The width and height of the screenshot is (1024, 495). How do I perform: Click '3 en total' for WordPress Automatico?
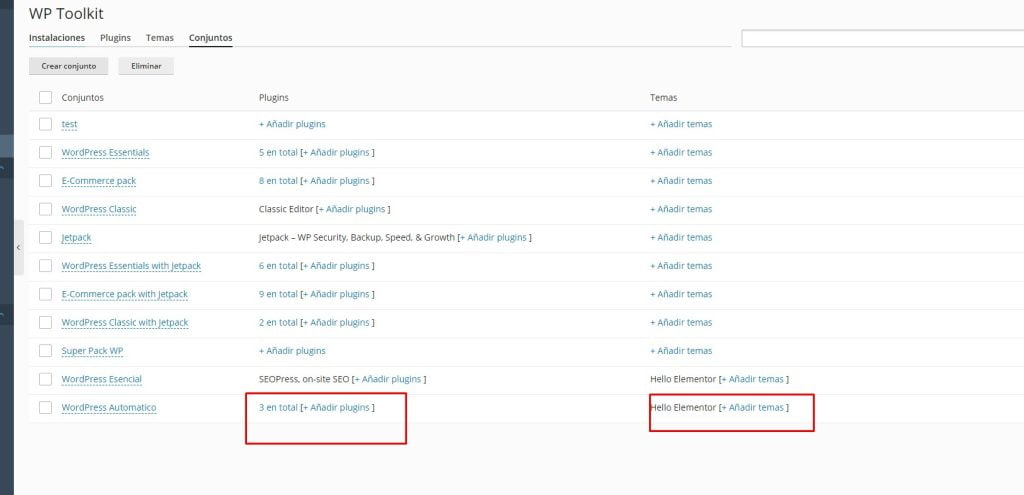tap(278, 407)
